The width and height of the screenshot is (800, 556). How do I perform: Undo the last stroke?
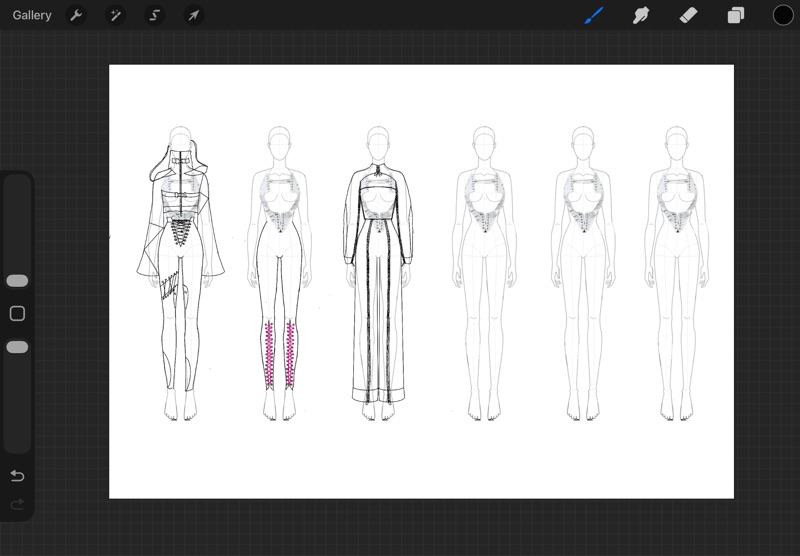coord(17,475)
